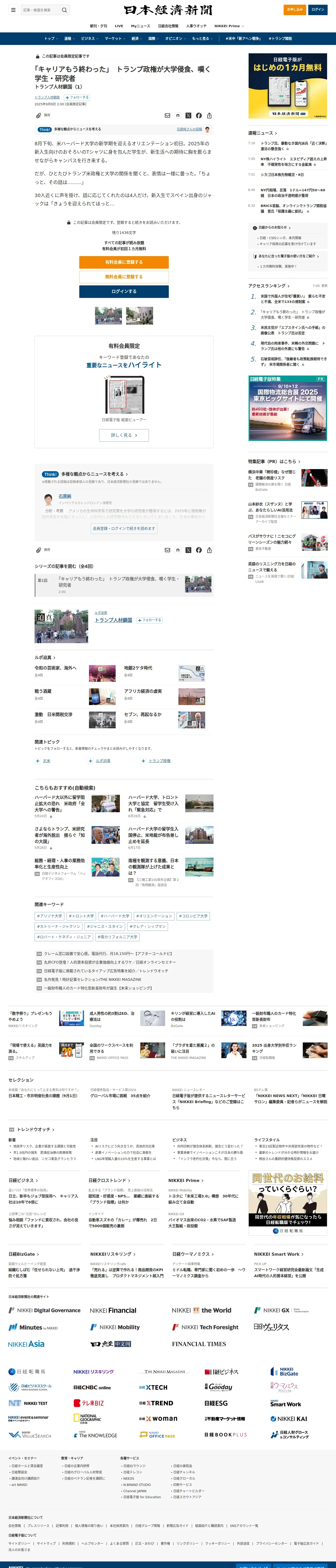Share by mail icon below the article date
This screenshot has width=336, height=1568.
(x=167, y=116)
